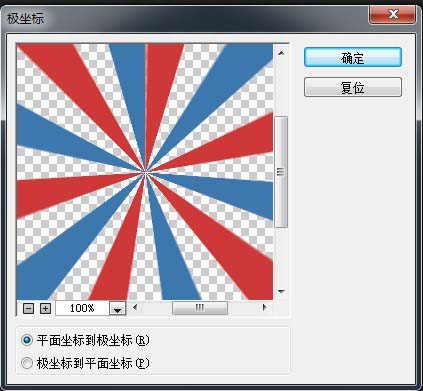
Task: Click the vertical scrollbar thumb
Action: [281, 172]
